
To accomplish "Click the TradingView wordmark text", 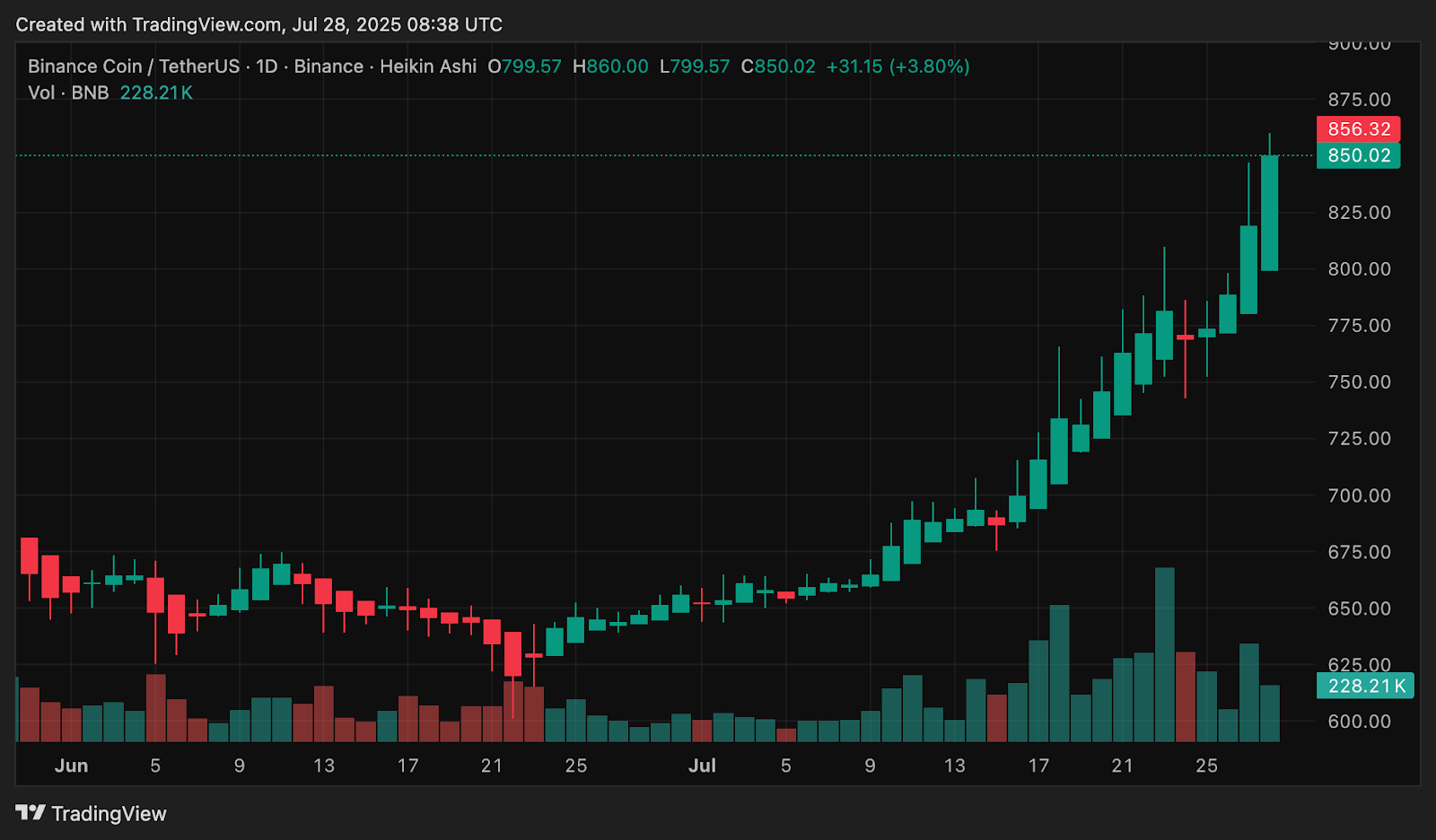I will (x=109, y=814).
